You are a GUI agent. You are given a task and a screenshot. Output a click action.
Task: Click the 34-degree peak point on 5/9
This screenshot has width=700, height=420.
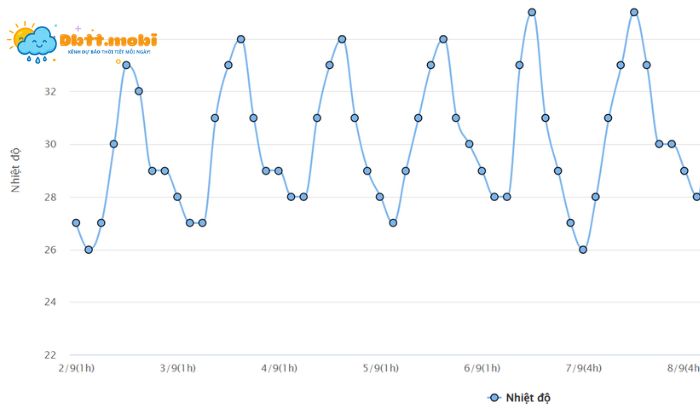443,39
